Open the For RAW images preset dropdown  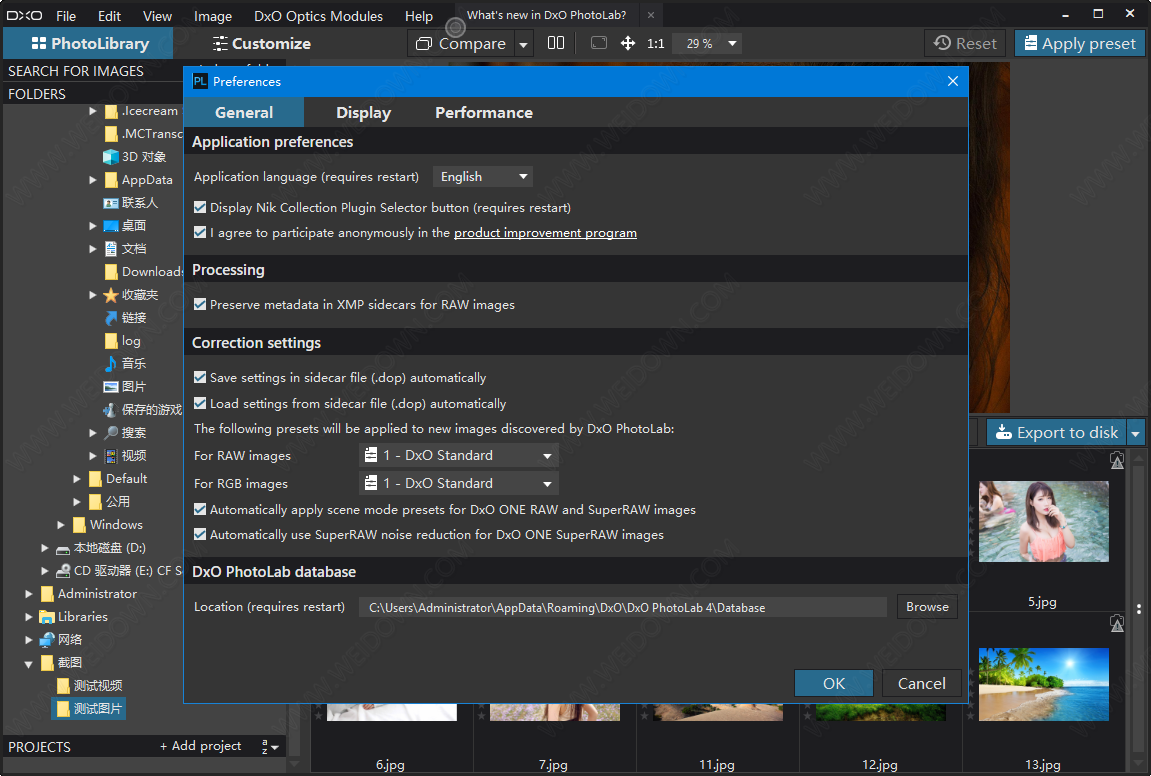pos(459,455)
